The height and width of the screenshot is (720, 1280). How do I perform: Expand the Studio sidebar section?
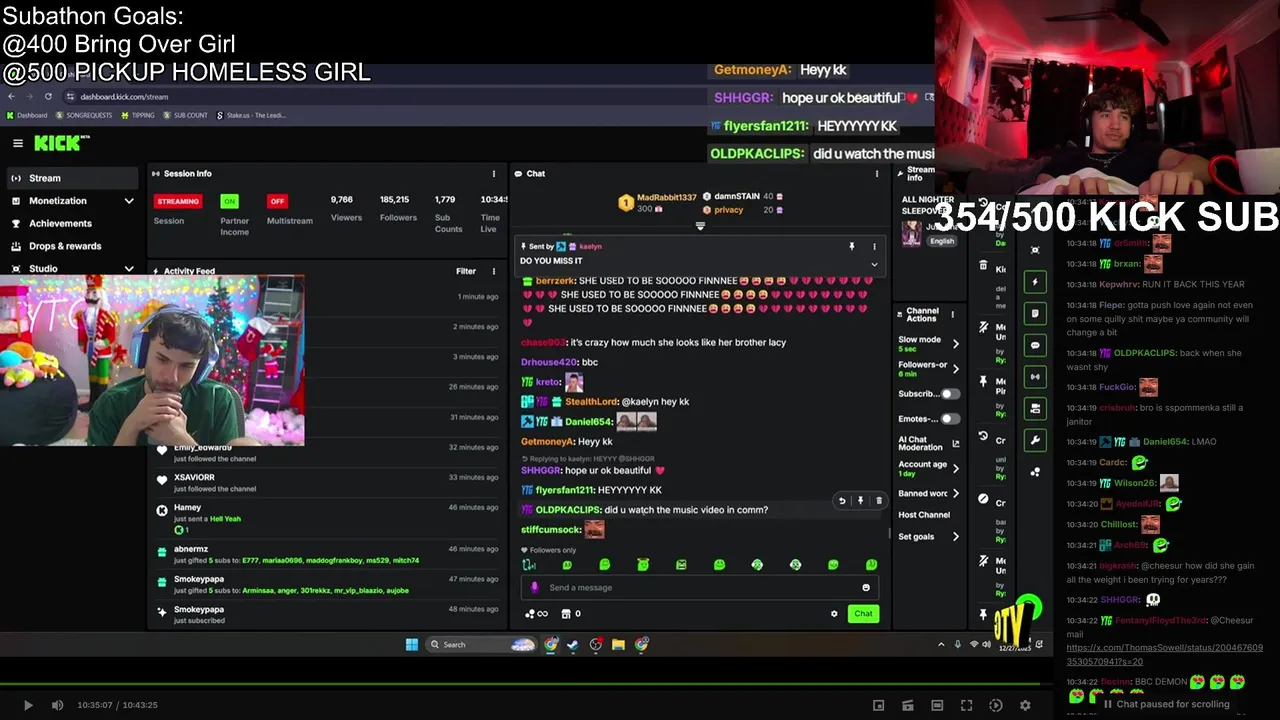pos(129,269)
